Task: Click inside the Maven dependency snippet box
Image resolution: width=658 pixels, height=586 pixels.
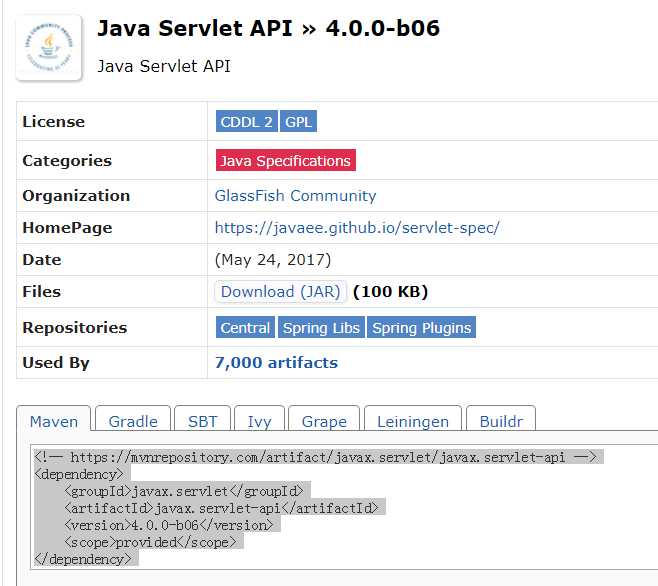Action: click(x=400, y=510)
